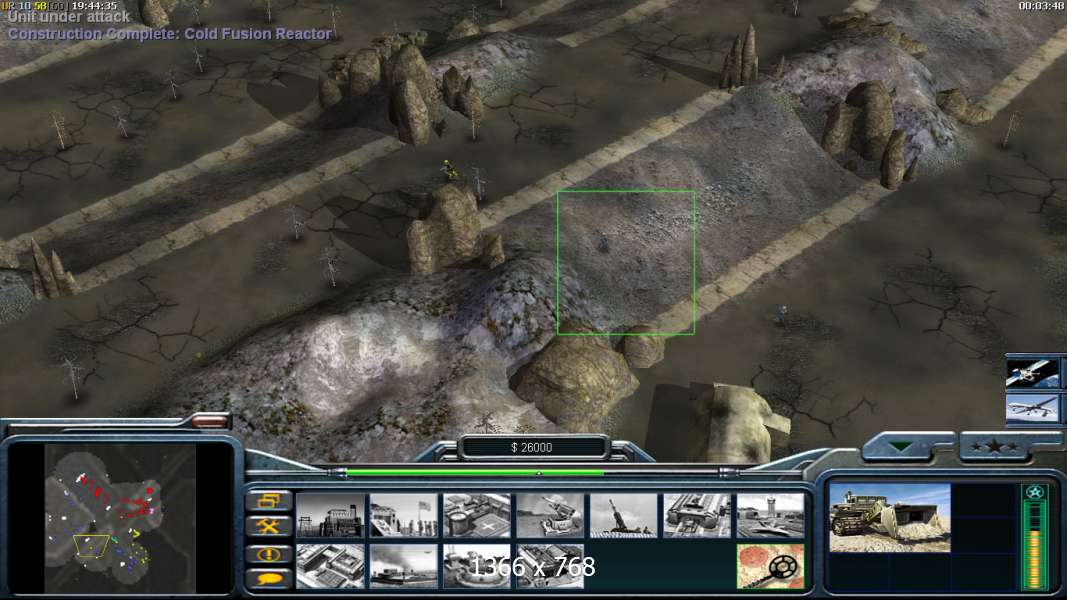The width and height of the screenshot is (1067, 600).
Task: Build a Supply Center with helipad icon
Action: click(x=476, y=516)
